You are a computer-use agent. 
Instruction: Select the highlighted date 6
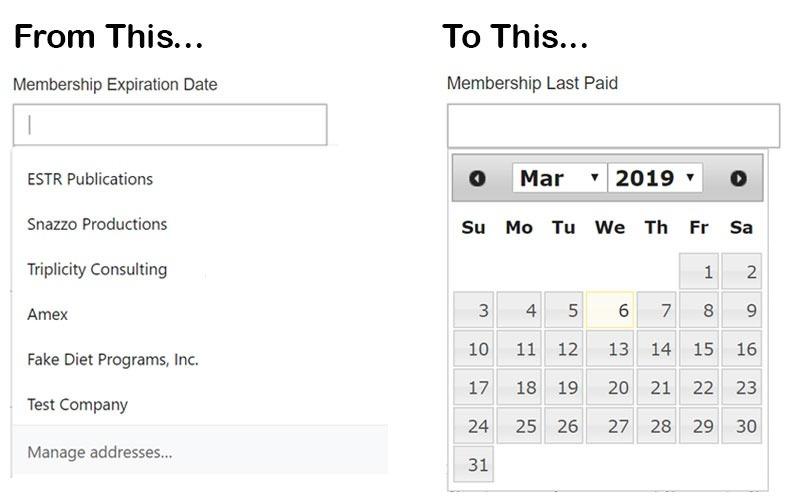point(610,311)
